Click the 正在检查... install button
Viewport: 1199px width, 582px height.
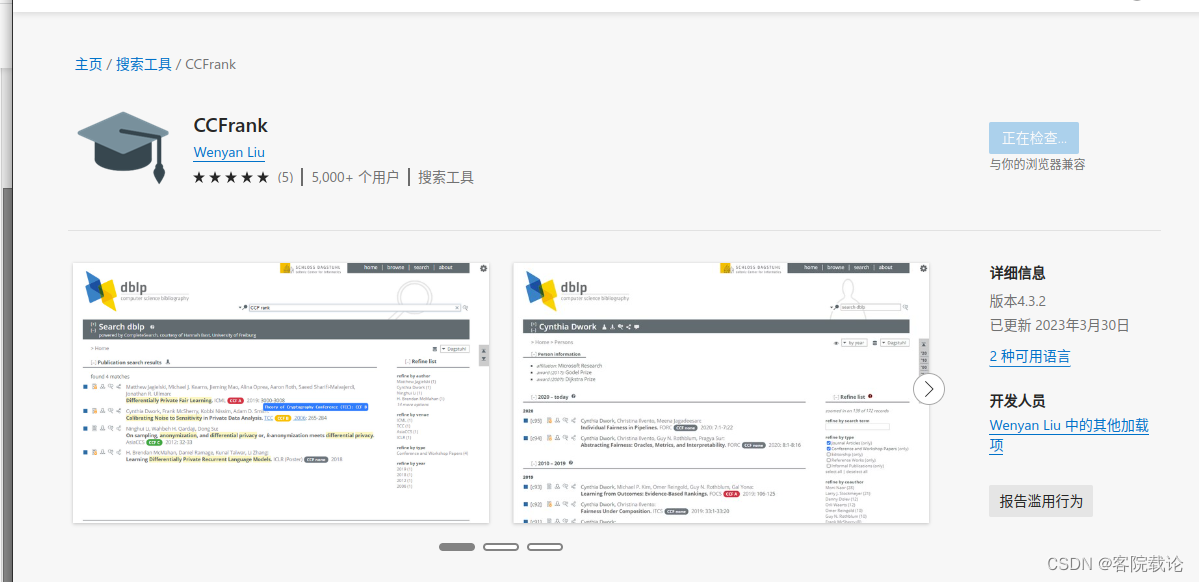[x=1034, y=138]
